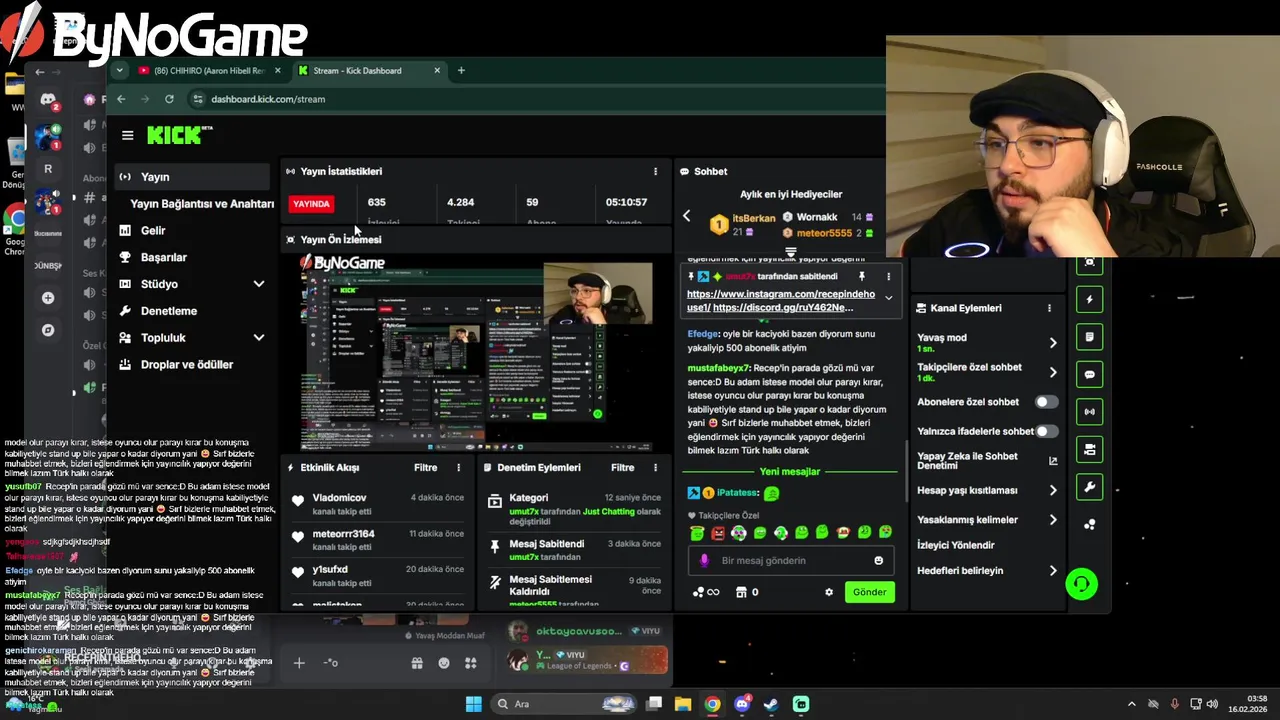Open Hesap yaşı kısıtlaması settings
Viewport: 1280px width, 720px height.
(987, 490)
